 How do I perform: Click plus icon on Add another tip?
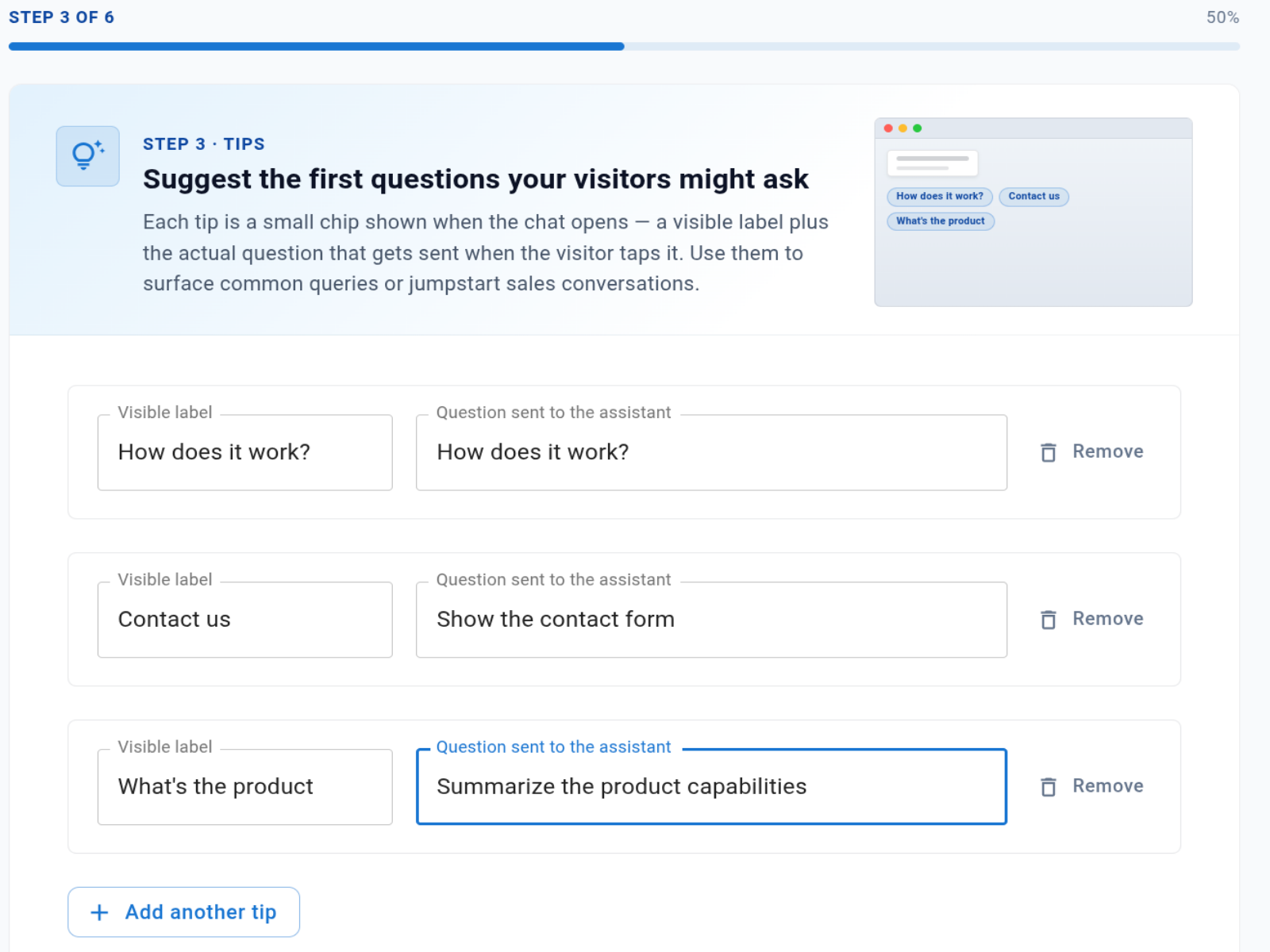pyautogui.click(x=99, y=912)
